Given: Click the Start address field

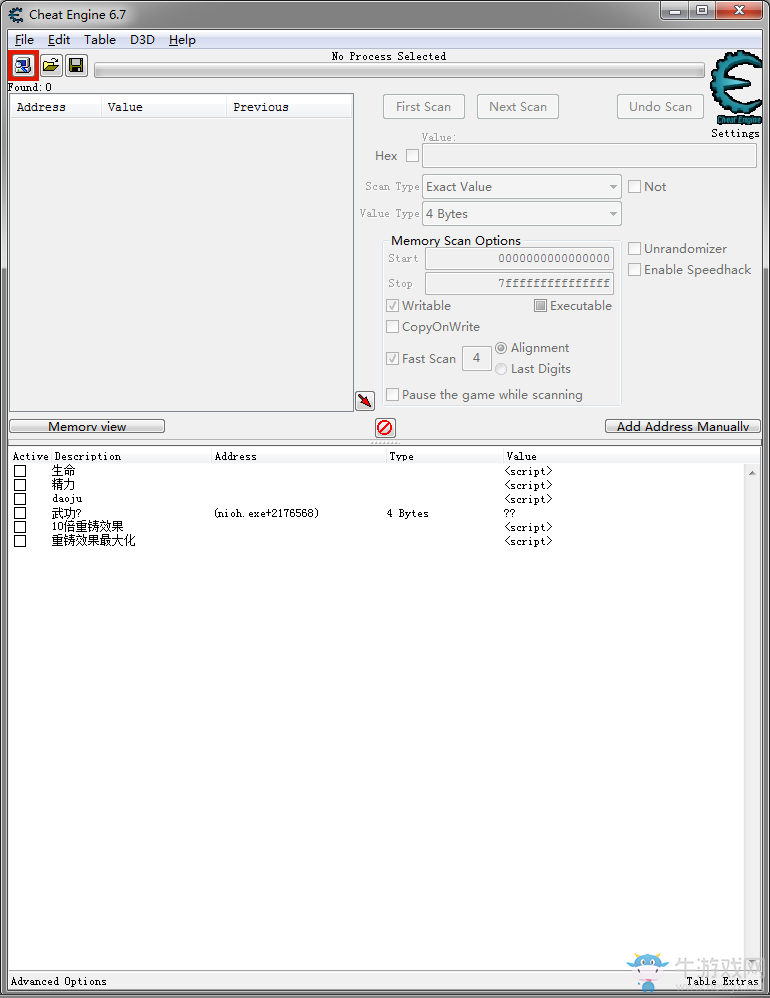Looking at the screenshot, I should (519, 258).
